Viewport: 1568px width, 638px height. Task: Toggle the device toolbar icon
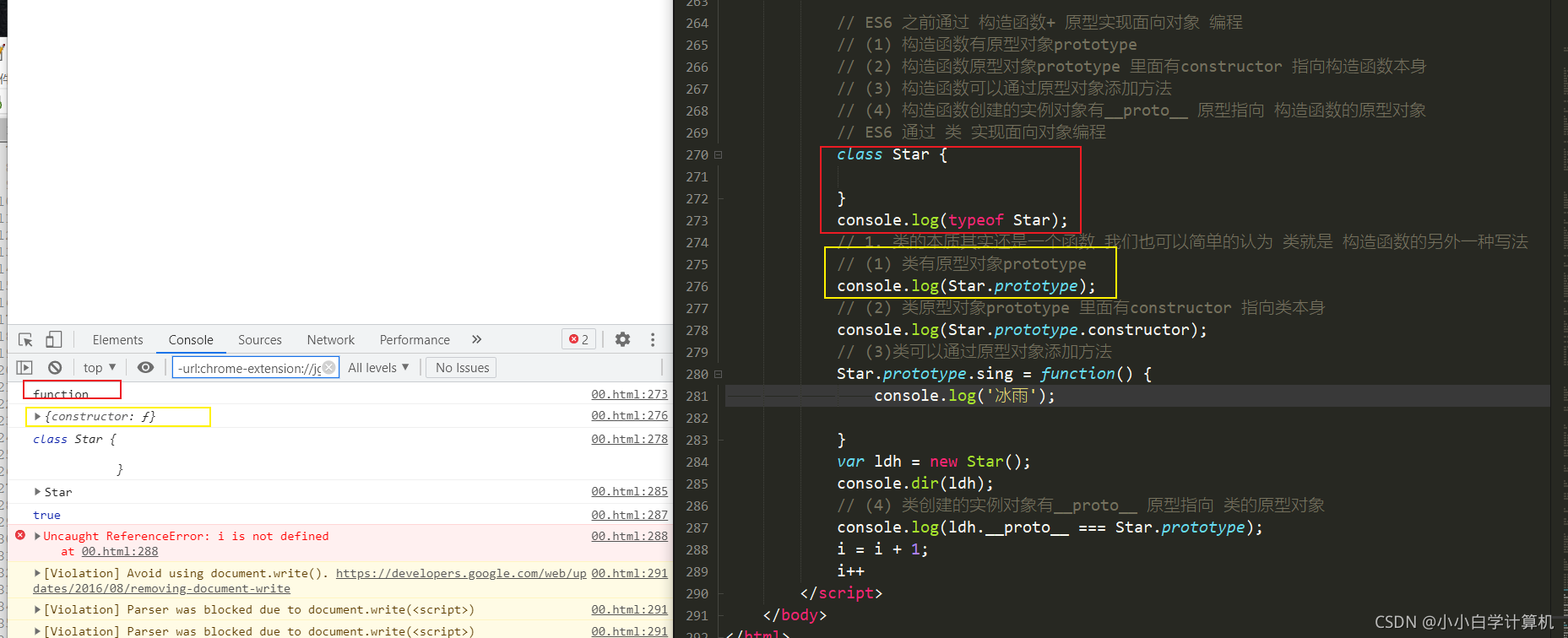(53, 339)
